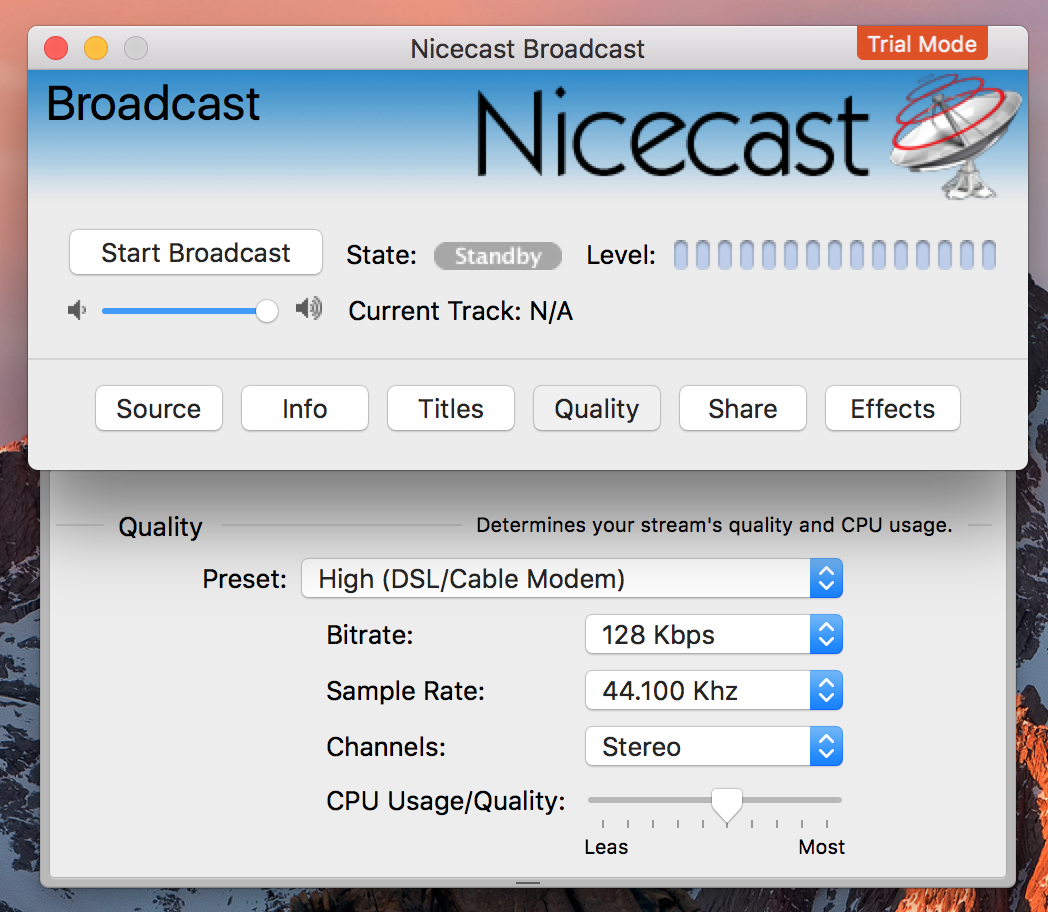The height and width of the screenshot is (912, 1048).
Task: Click the Standby state indicator
Action: 498,256
